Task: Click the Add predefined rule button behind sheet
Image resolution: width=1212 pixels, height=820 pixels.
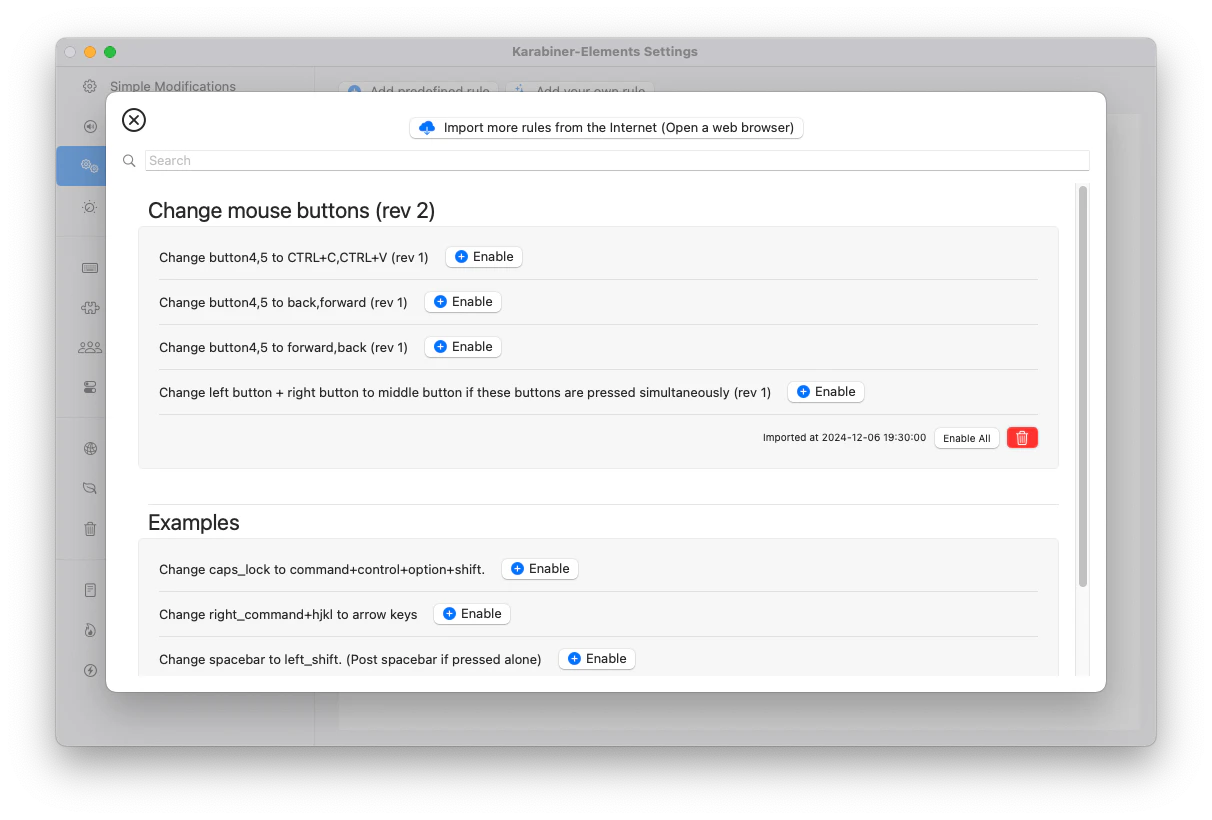Action: (418, 87)
